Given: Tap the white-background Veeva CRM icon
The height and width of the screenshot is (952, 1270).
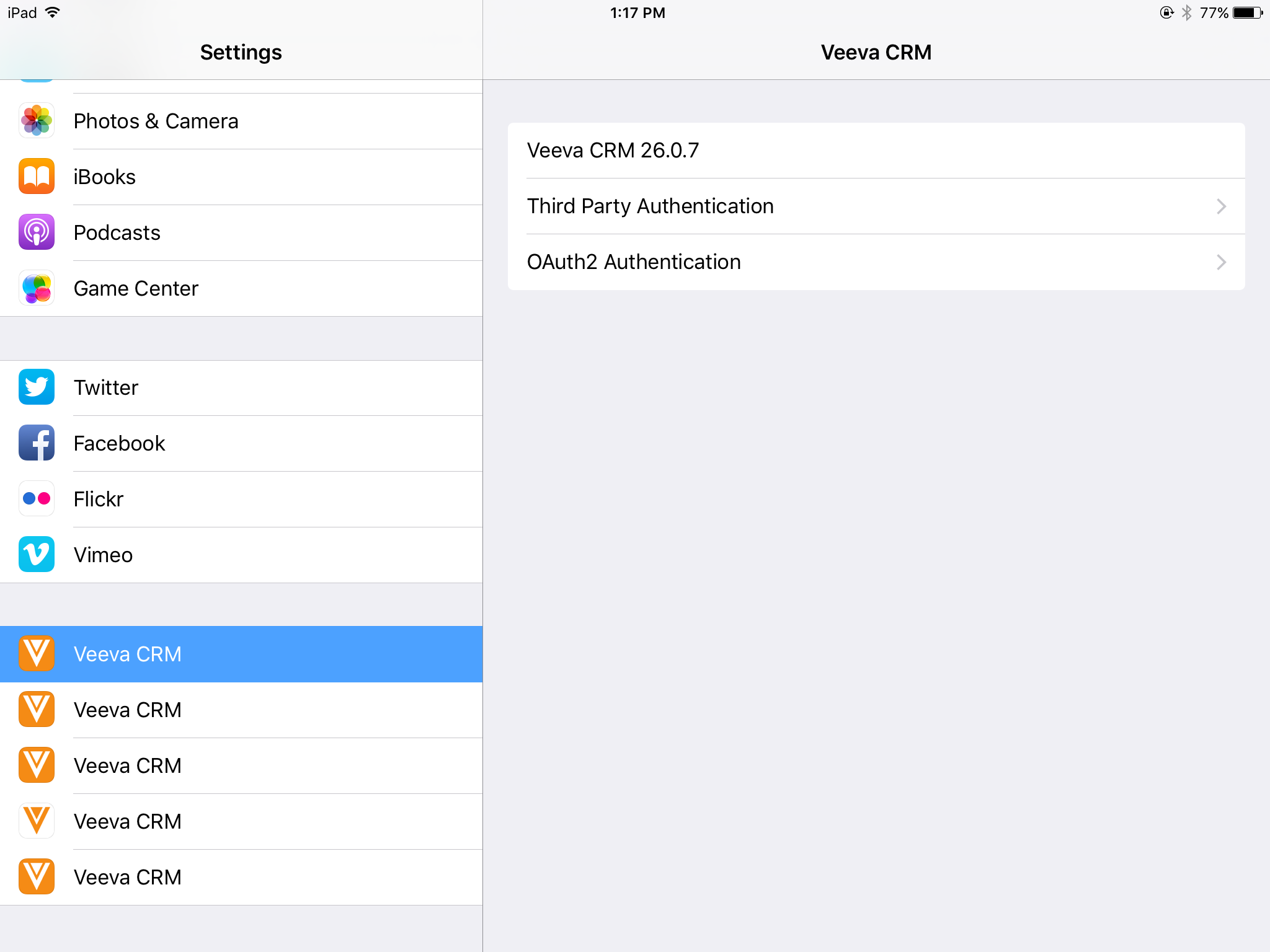Looking at the screenshot, I should (37, 821).
